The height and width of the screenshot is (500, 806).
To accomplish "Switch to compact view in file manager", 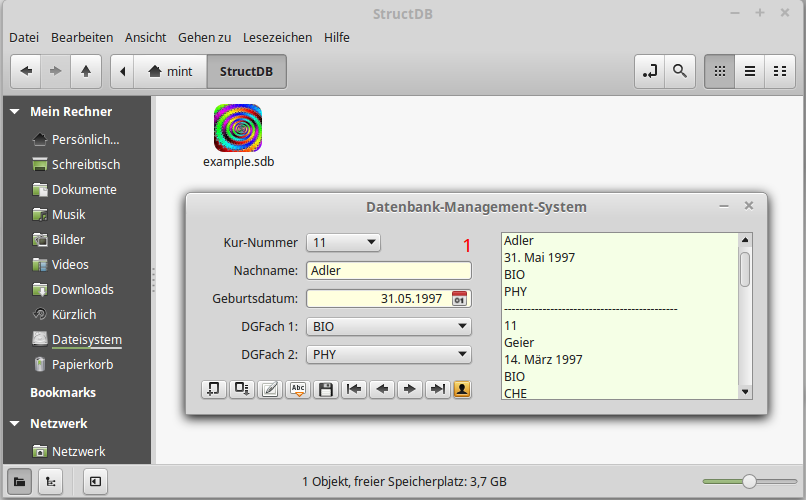I will click(x=778, y=71).
